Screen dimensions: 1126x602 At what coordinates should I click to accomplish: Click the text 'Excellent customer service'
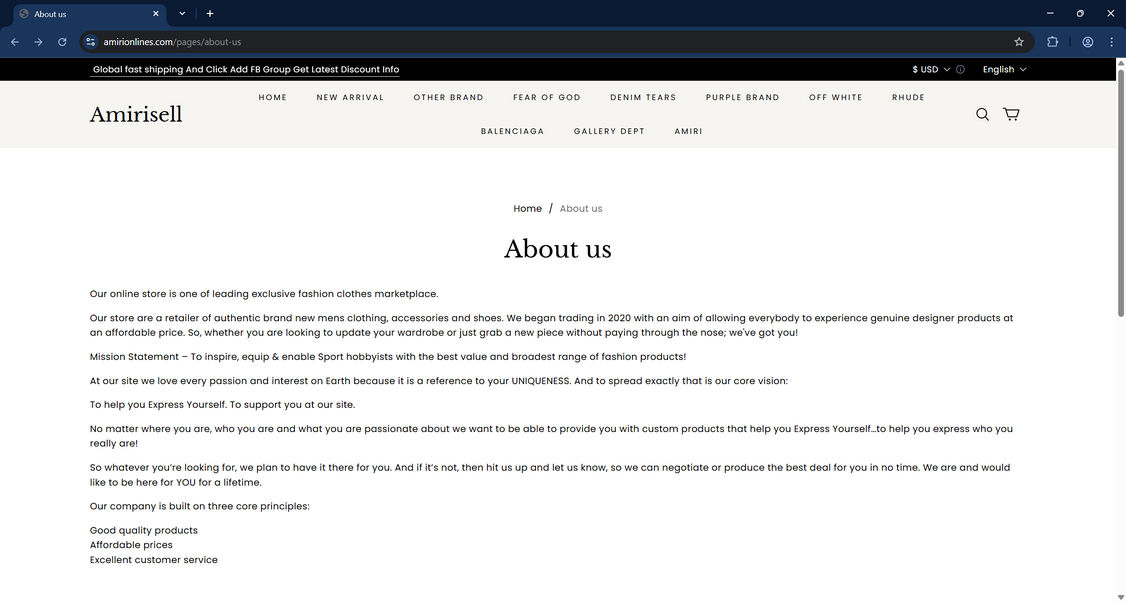coord(154,560)
